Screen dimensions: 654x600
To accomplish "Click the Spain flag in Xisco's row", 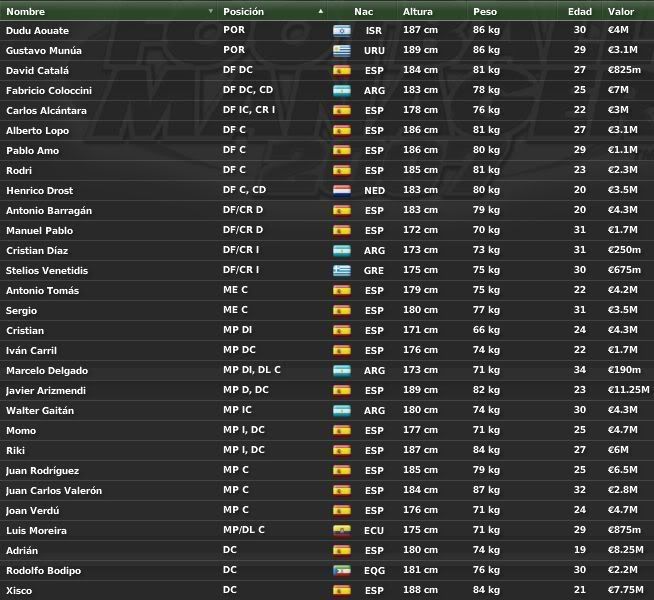I will coord(342,591).
